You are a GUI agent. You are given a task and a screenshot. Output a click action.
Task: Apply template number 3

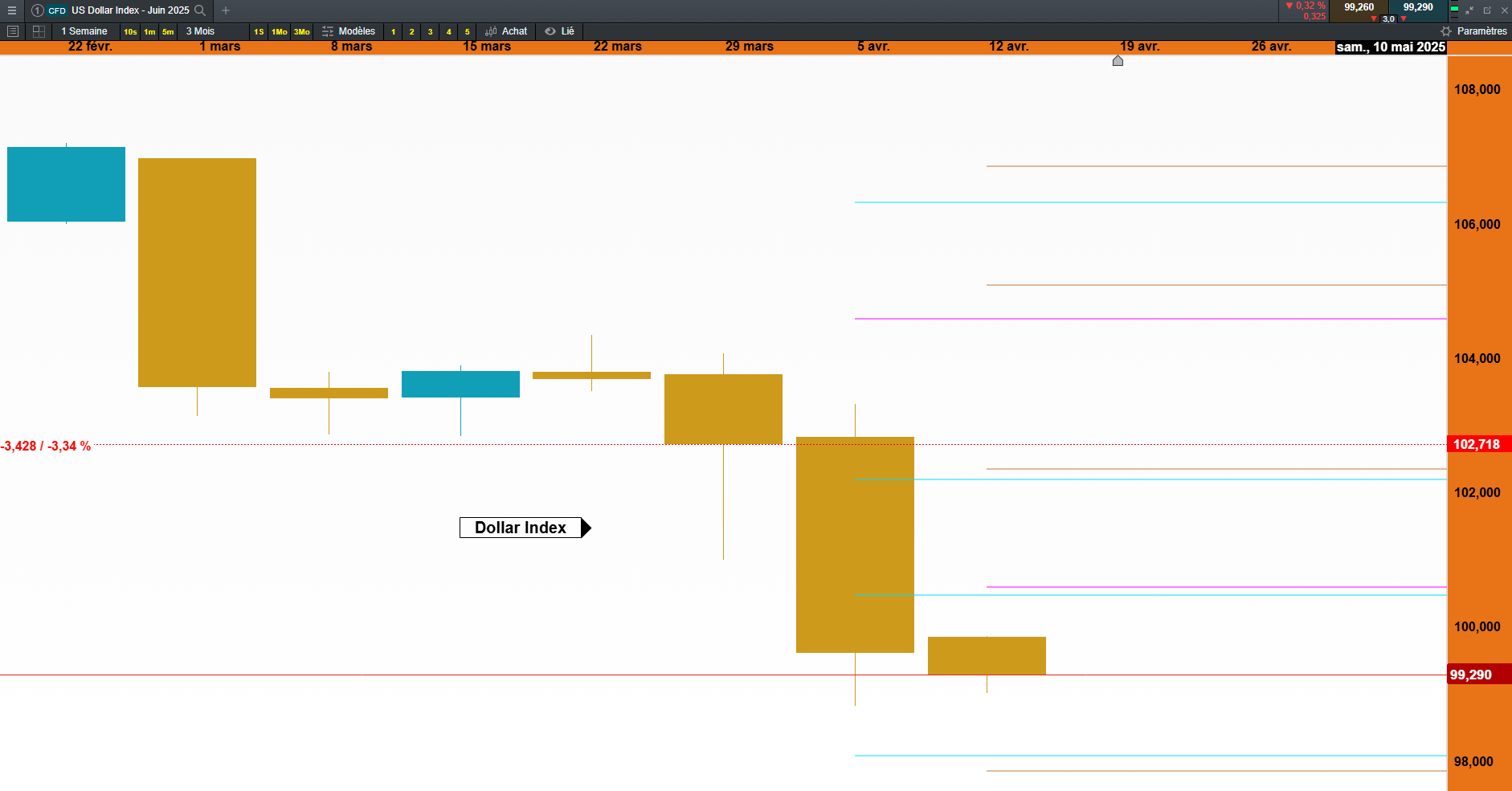tap(431, 32)
